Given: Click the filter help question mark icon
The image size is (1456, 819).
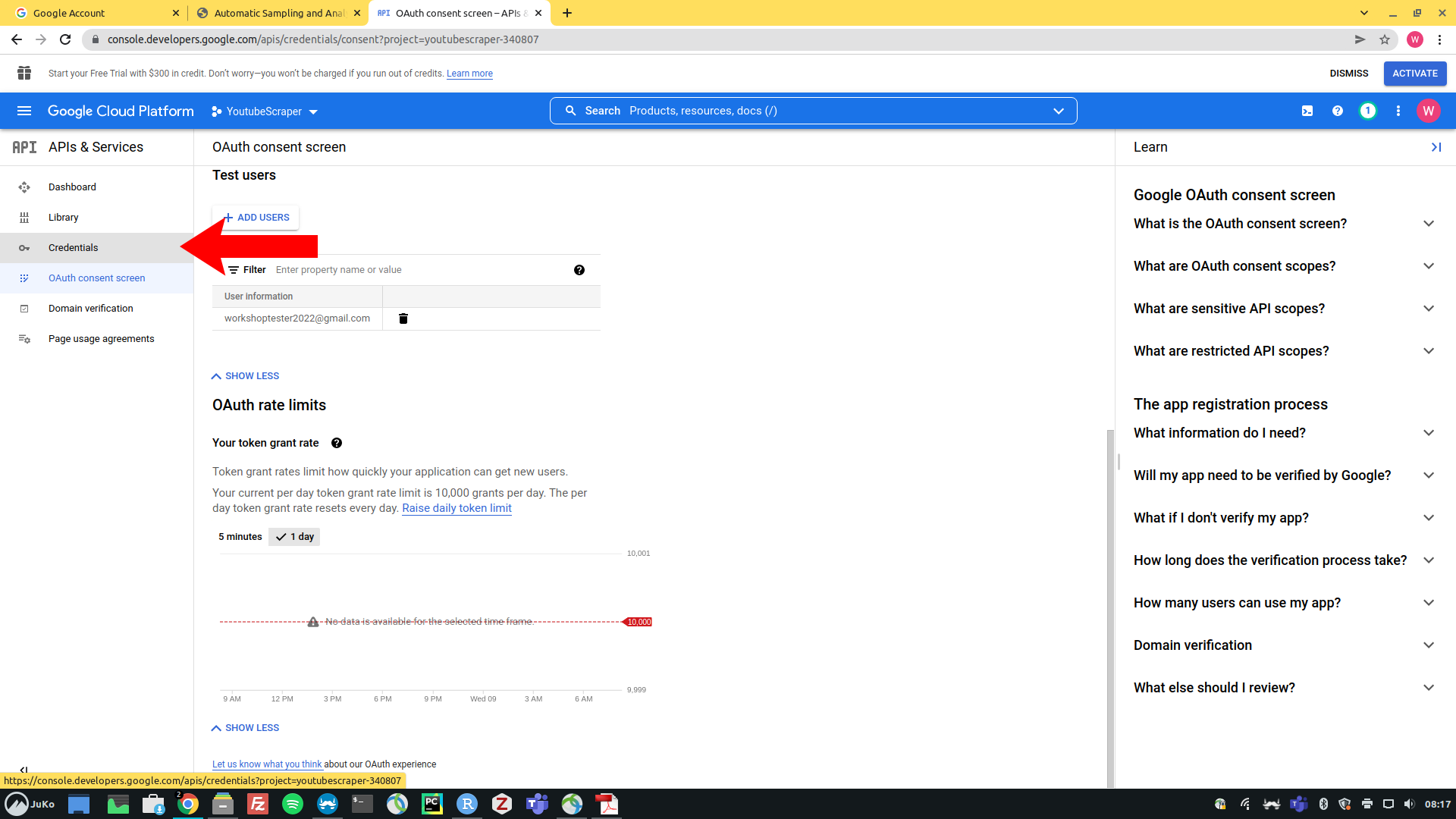Looking at the screenshot, I should point(579,270).
